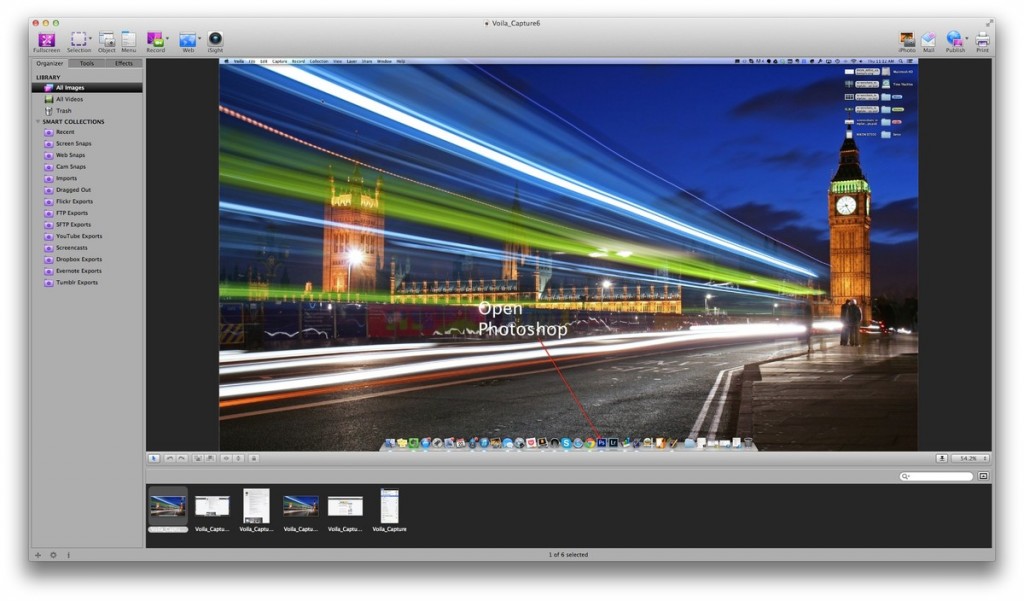The height and width of the screenshot is (601, 1024).
Task: Show All Videos in the library
Action: pos(69,99)
